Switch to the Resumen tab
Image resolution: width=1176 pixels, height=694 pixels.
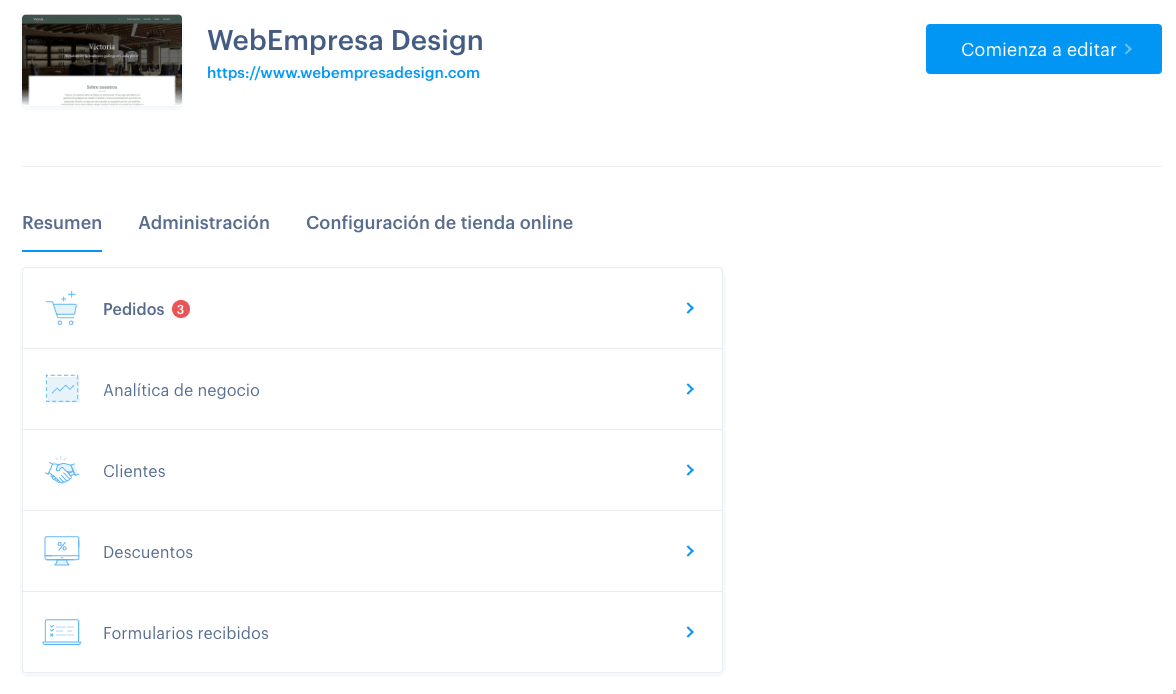62,223
